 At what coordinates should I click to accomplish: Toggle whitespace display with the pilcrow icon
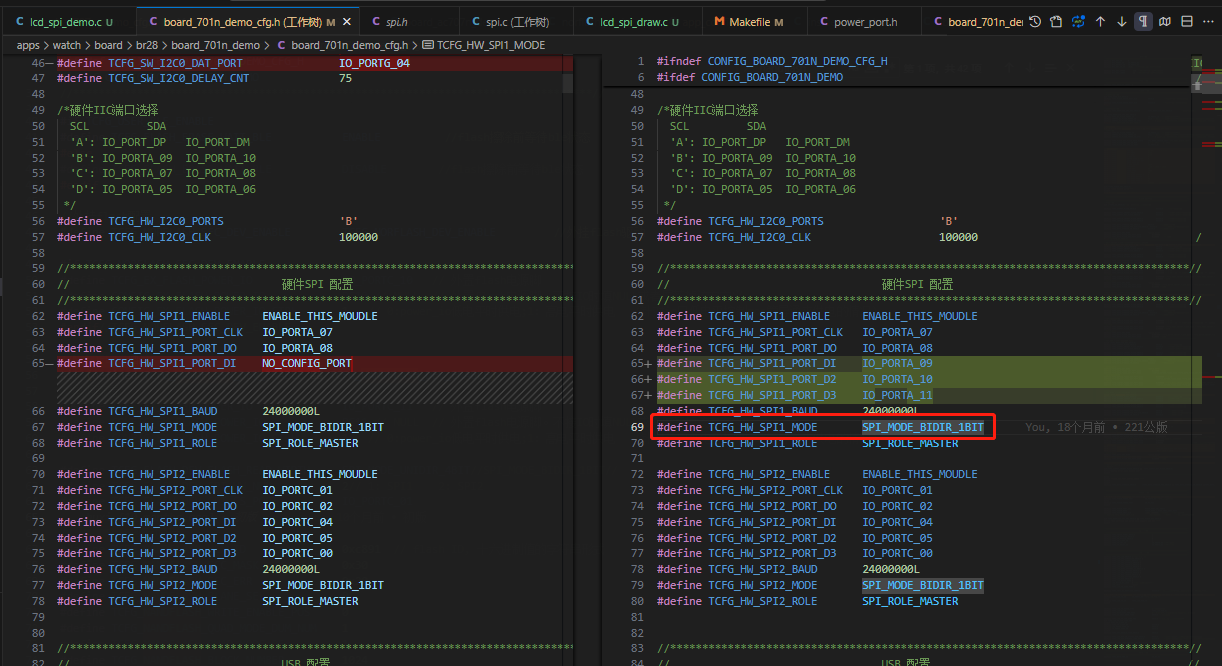[1143, 21]
